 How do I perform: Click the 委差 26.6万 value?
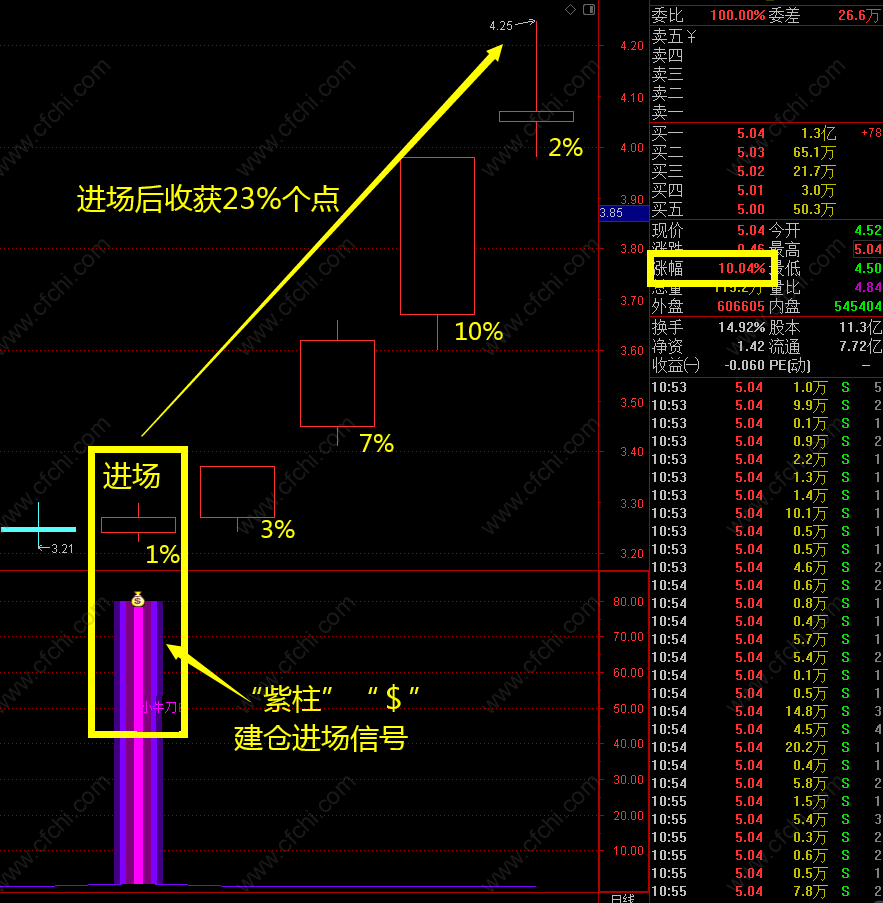point(859,16)
